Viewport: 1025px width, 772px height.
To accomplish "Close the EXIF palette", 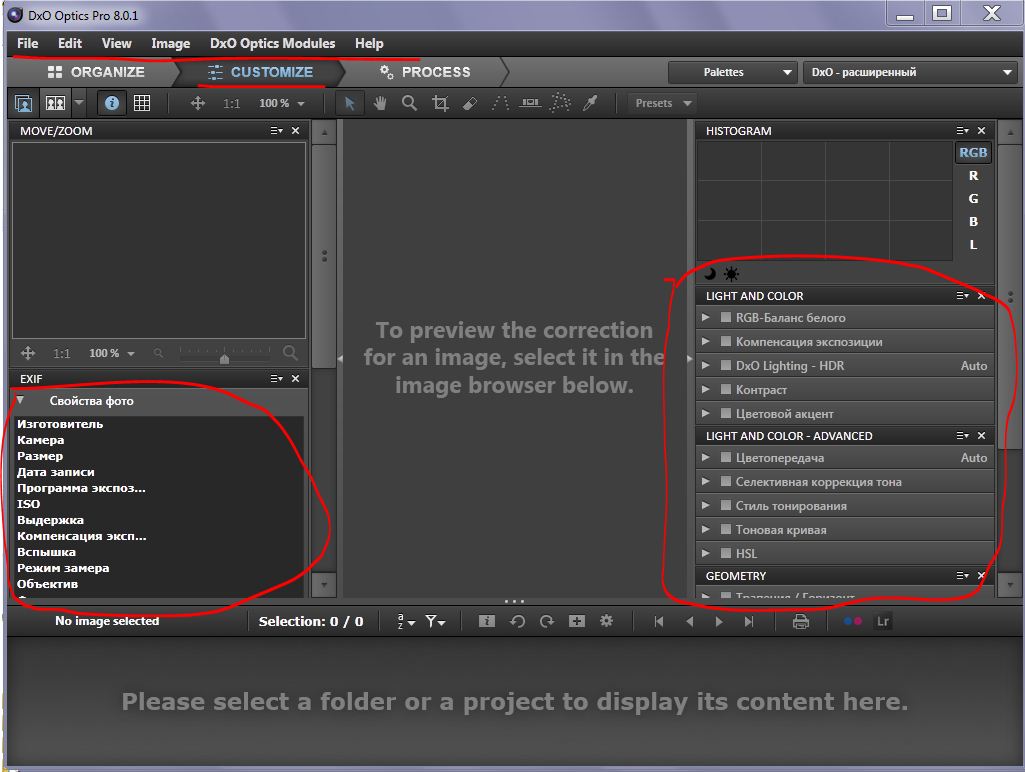I will tap(295, 379).
